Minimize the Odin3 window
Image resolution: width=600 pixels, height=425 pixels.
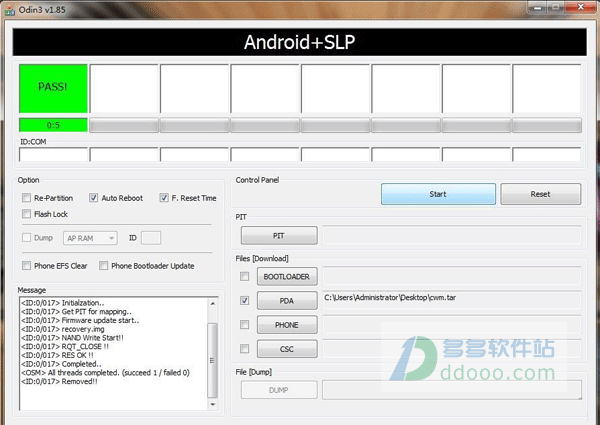[x=538, y=8]
